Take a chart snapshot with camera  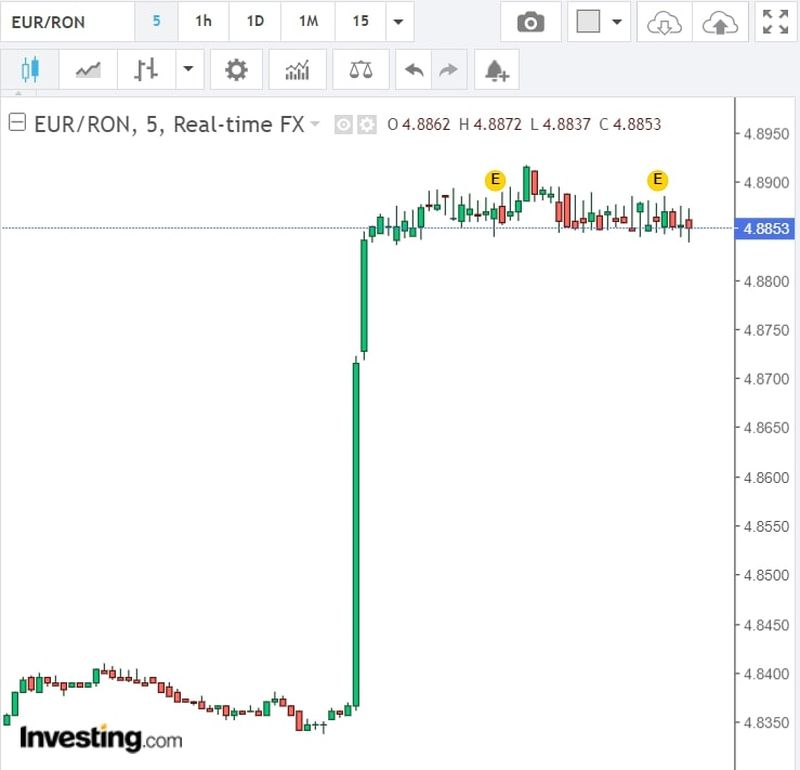[530, 22]
